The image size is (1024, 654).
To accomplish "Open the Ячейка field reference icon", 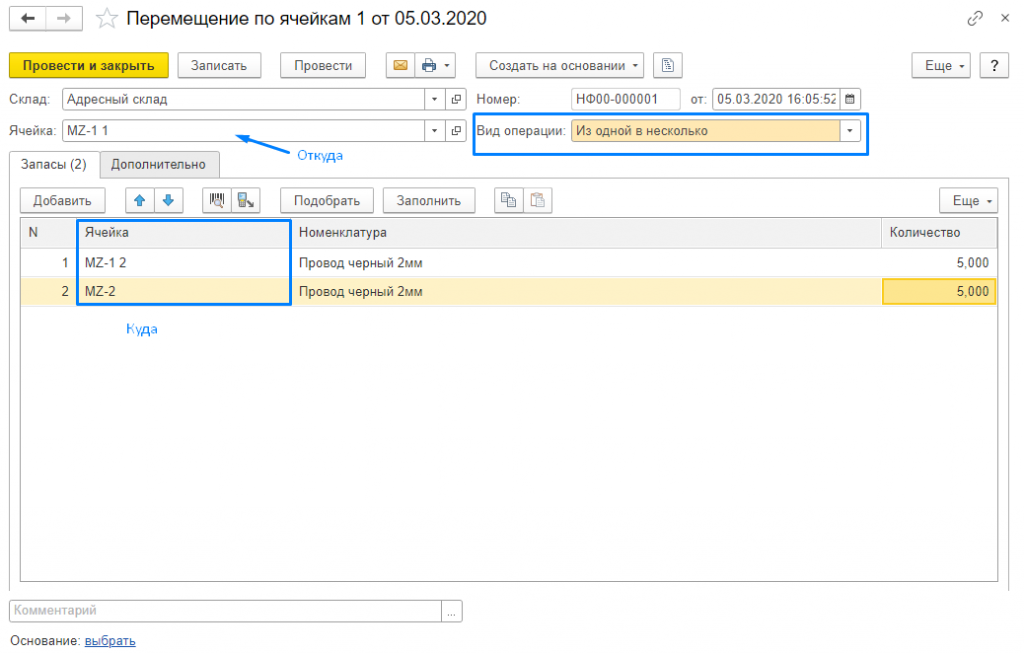I will (x=456, y=131).
